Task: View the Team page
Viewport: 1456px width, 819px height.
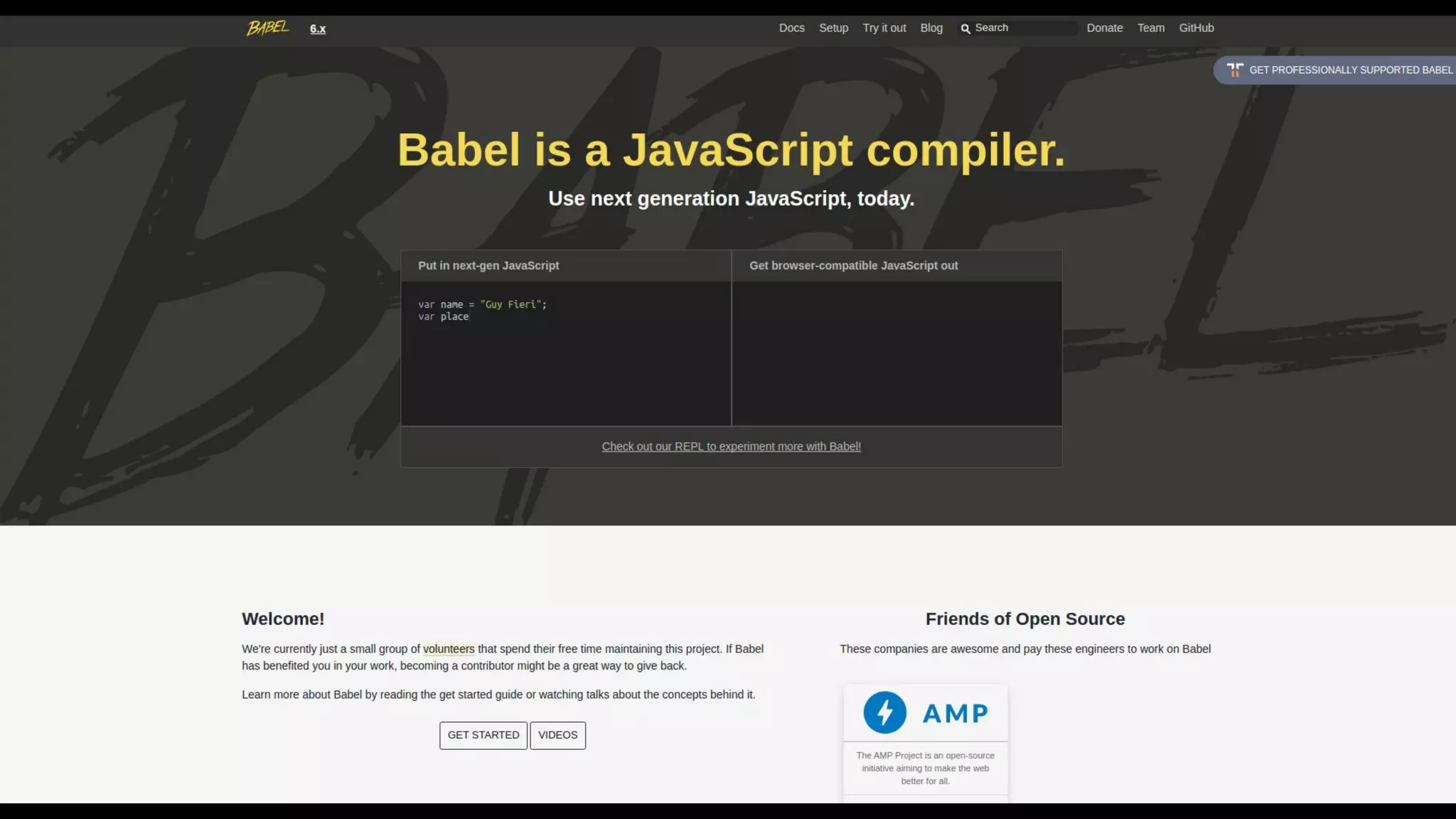Action: point(1150,28)
